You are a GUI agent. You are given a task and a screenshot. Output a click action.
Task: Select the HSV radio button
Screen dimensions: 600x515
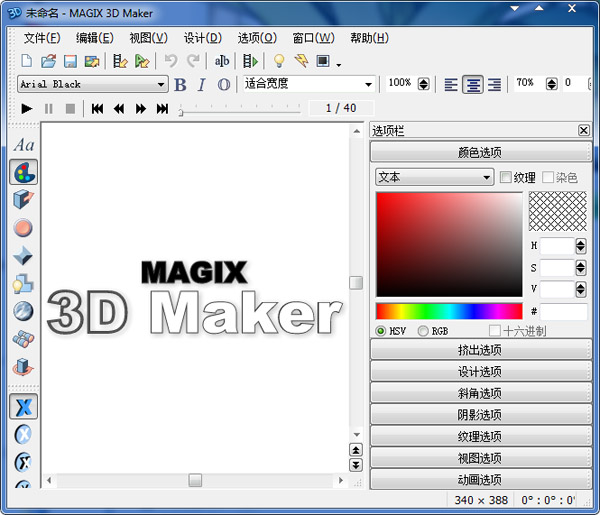[381, 331]
